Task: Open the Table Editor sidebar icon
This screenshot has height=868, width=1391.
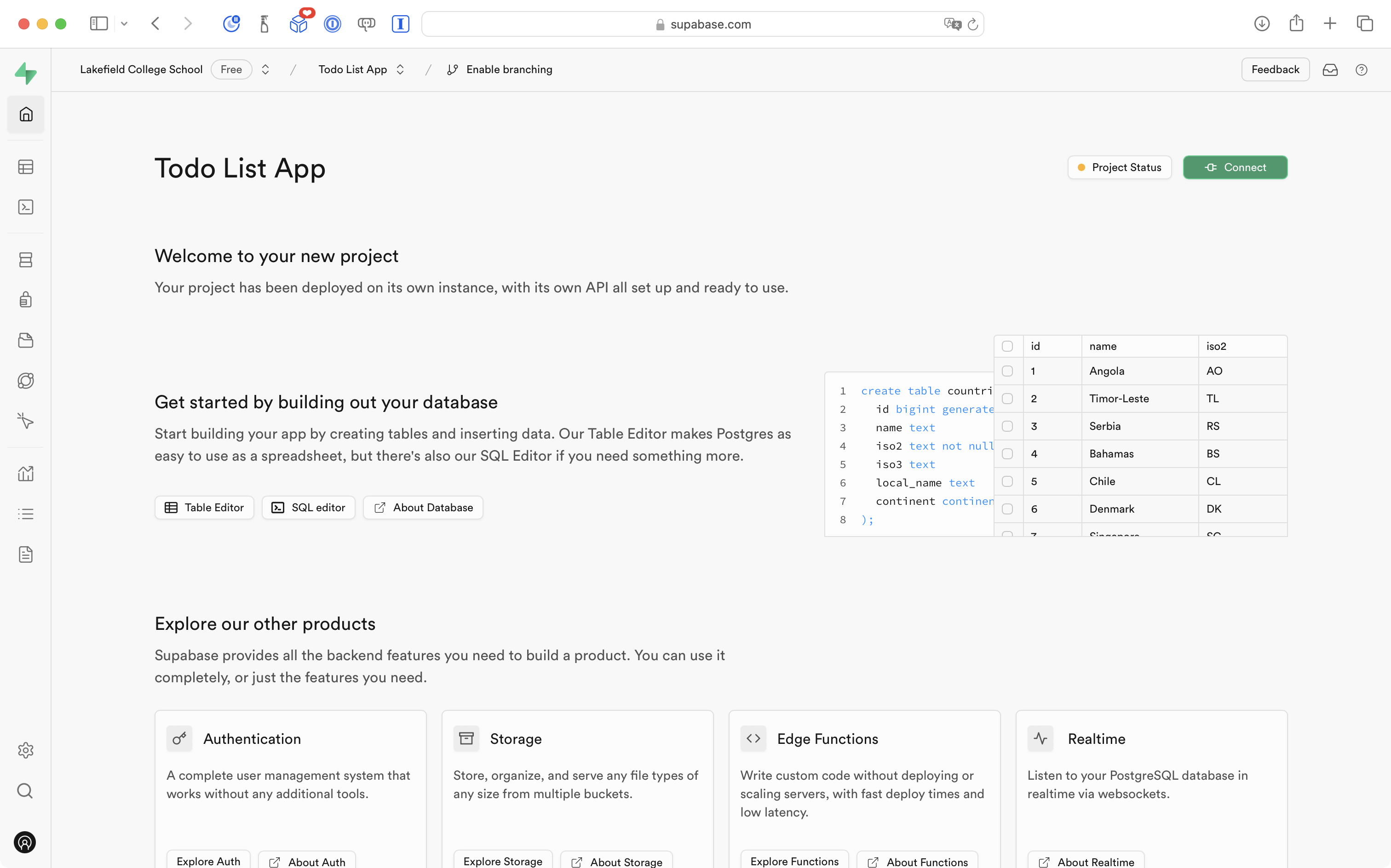Action: pos(26,167)
